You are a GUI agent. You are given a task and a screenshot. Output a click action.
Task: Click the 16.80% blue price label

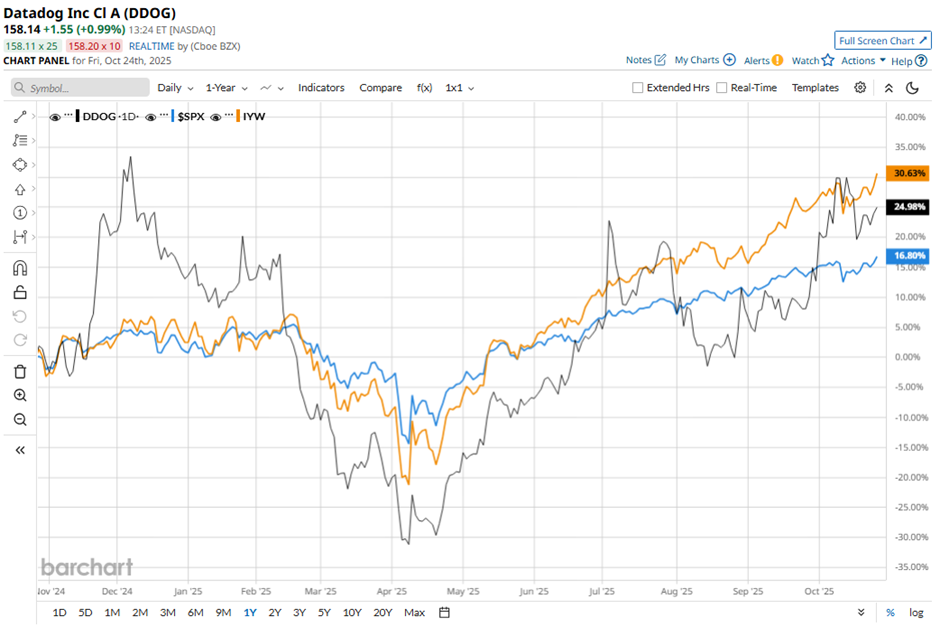[x=908, y=255]
